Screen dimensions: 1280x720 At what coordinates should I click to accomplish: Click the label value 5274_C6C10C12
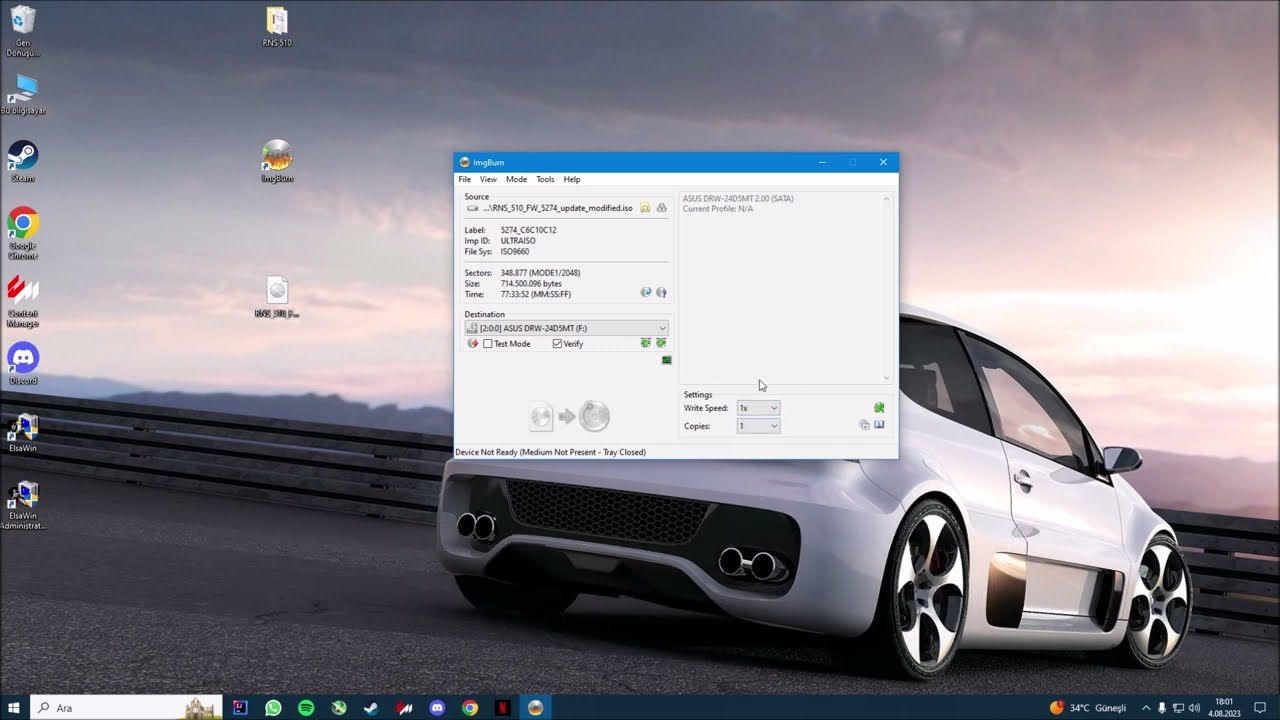tap(528, 230)
